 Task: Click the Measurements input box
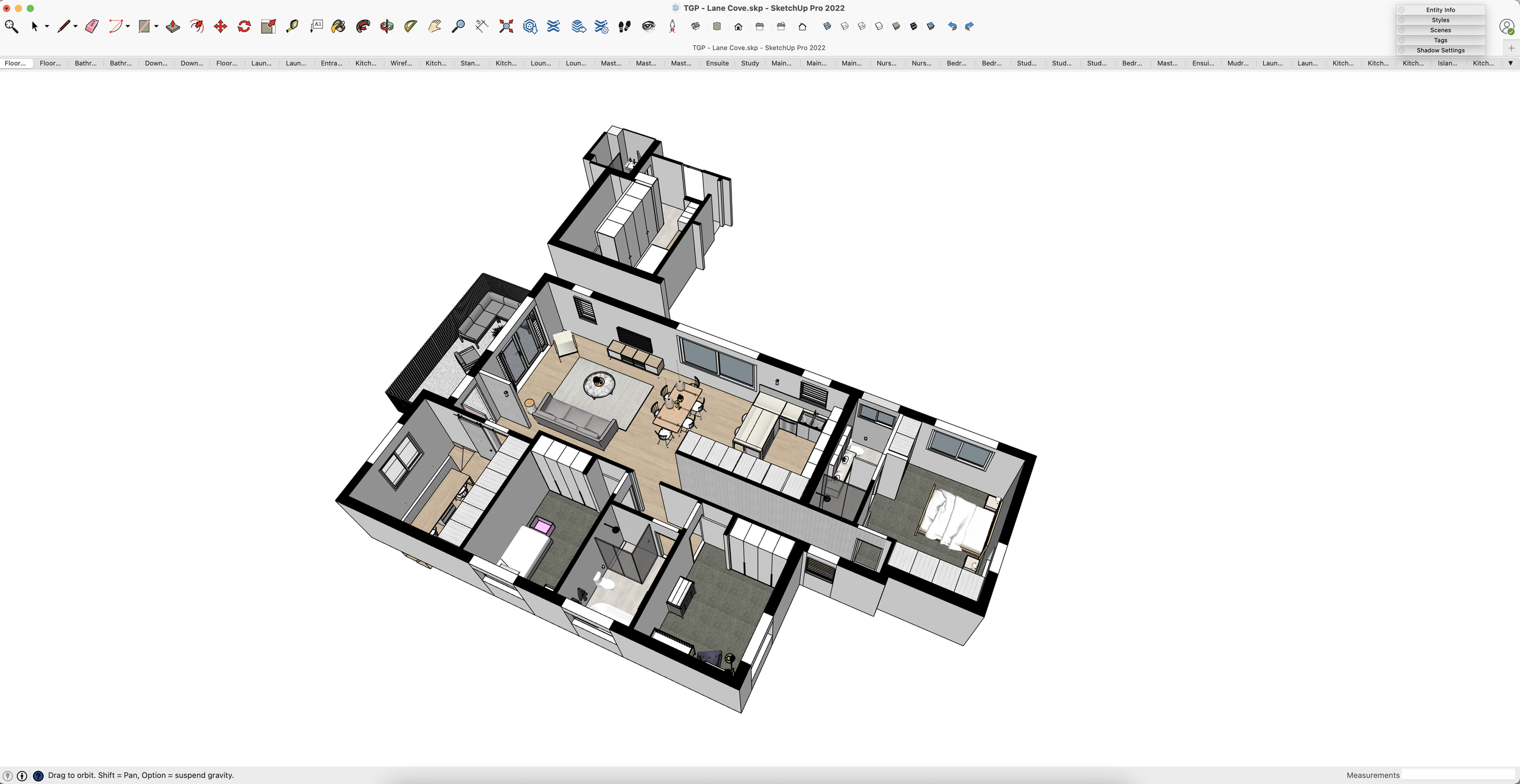[1457, 775]
